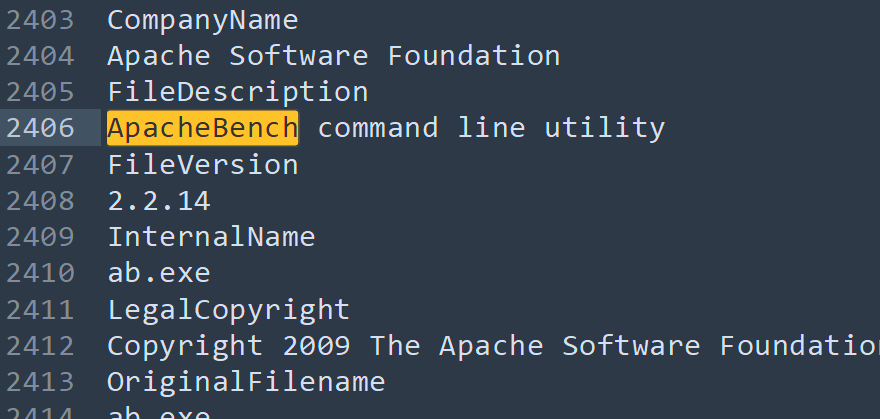Click the InternalName line
880x419 pixels.
(211, 237)
